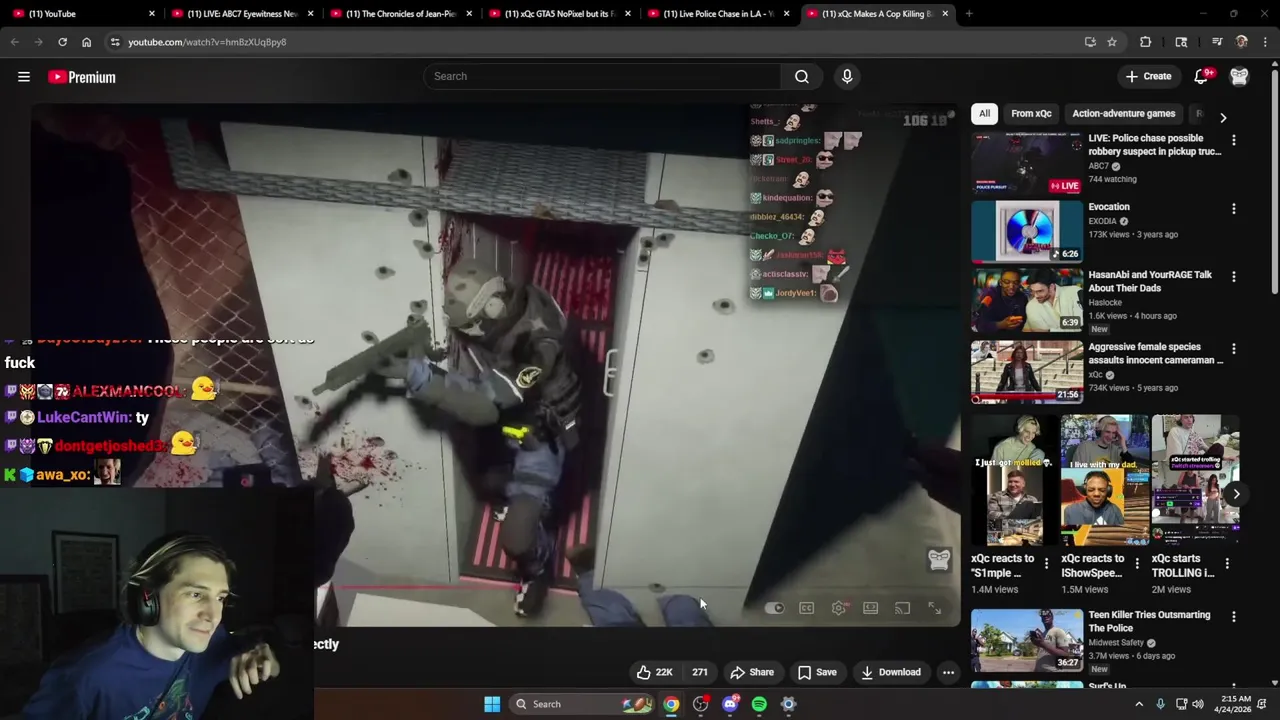1280x720 pixels.
Task: Reload the page in Chrome
Action: pos(62,42)
